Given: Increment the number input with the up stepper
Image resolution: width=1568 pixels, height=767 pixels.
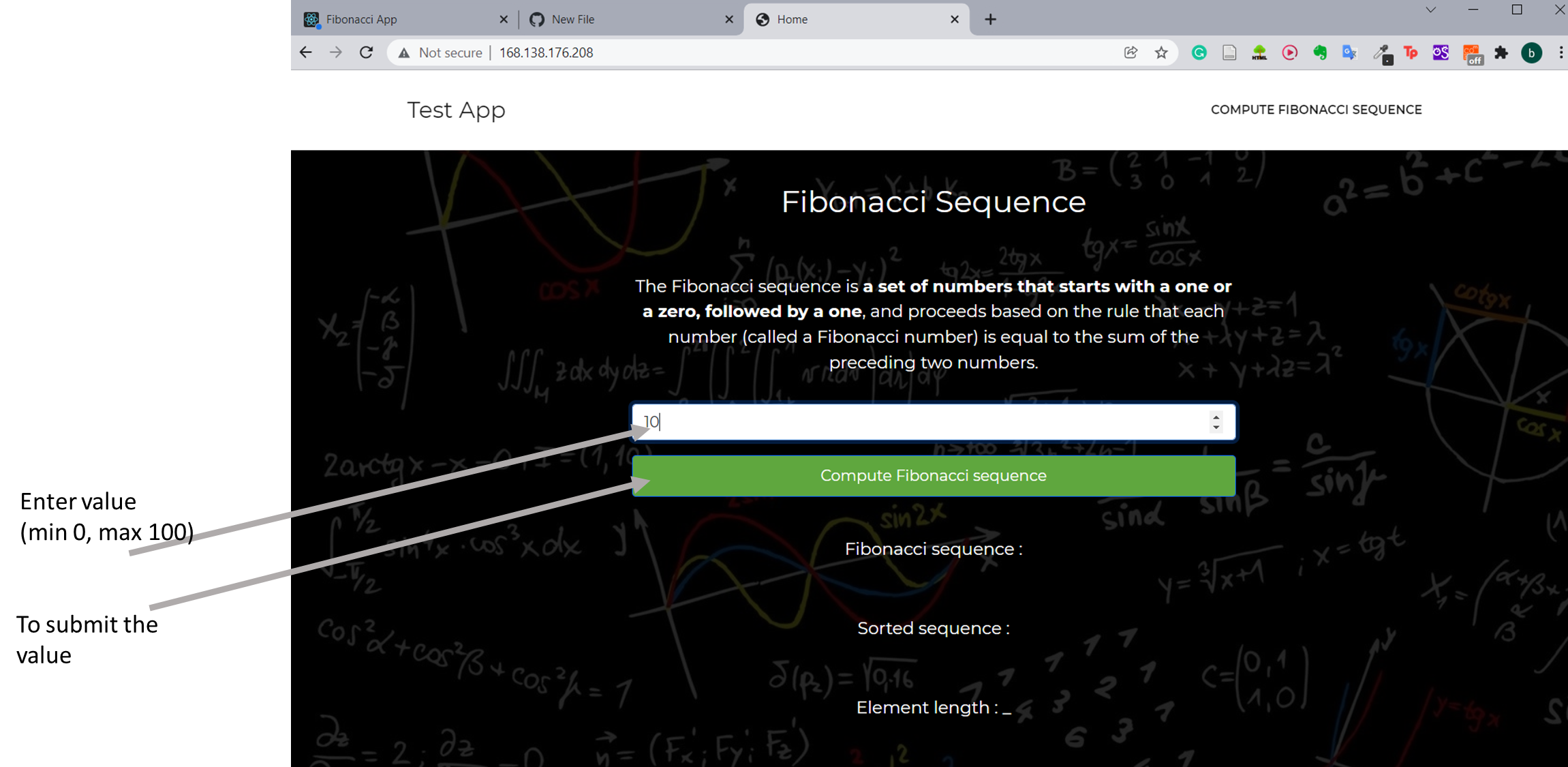Looking at the screenshot, I should [1216, 416].
